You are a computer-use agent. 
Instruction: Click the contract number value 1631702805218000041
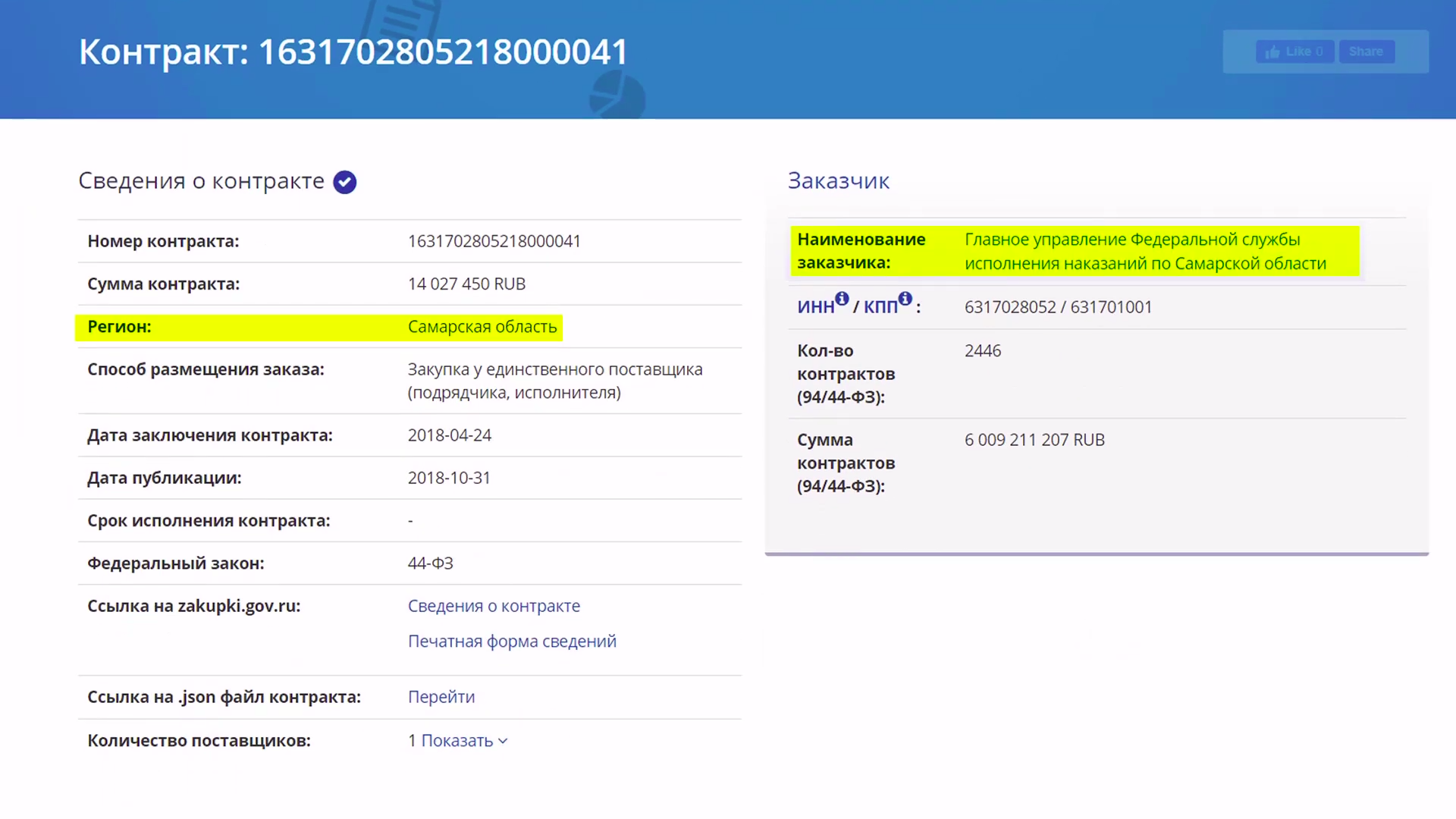[494, 241]
